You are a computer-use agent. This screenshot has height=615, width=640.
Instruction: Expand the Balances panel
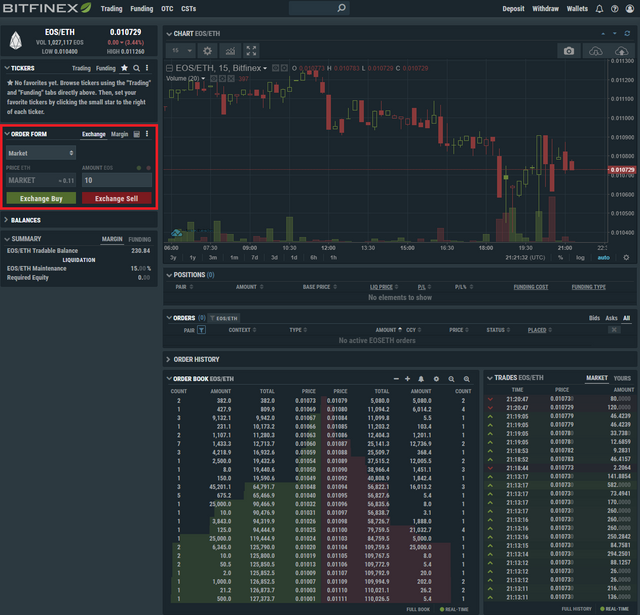7,220
